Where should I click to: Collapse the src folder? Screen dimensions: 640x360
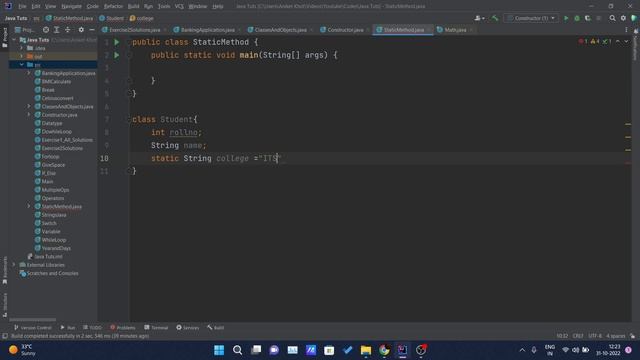point(22,64)
